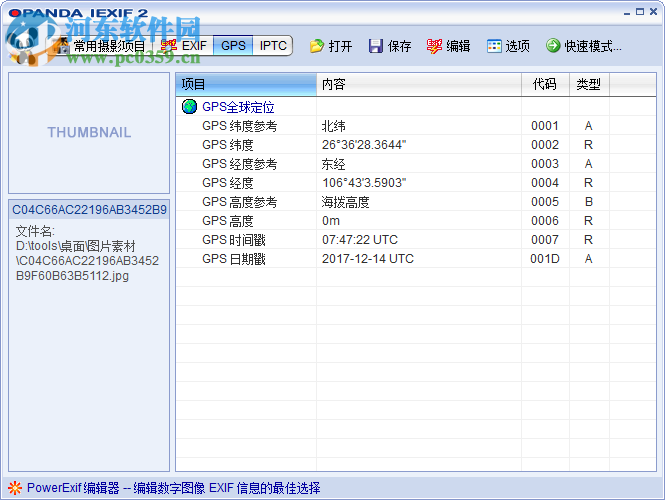The image size is (665, 500).
Task: Select the GPS 经度参考 row
Action: (416, 164)
